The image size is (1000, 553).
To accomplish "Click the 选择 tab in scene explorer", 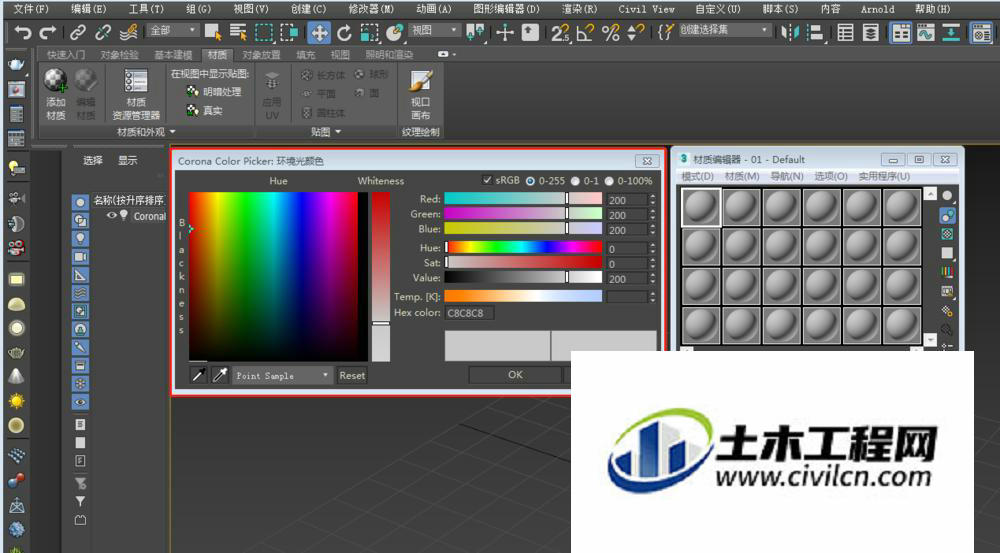I will coord(92,160).
